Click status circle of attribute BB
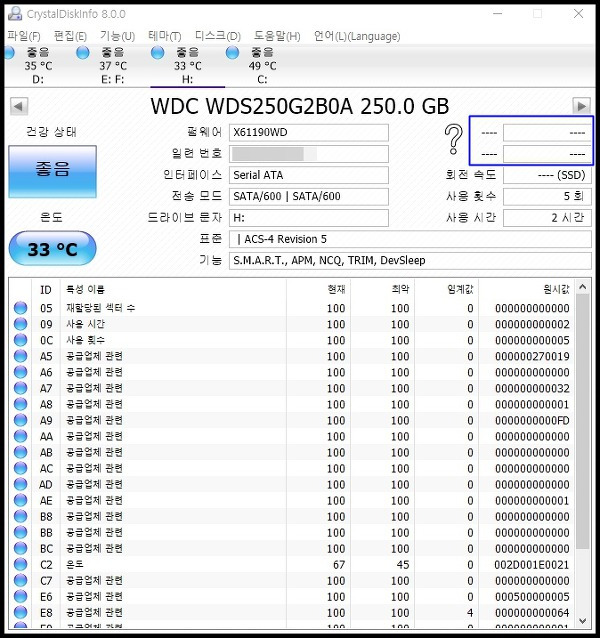 tap(20, 532)
